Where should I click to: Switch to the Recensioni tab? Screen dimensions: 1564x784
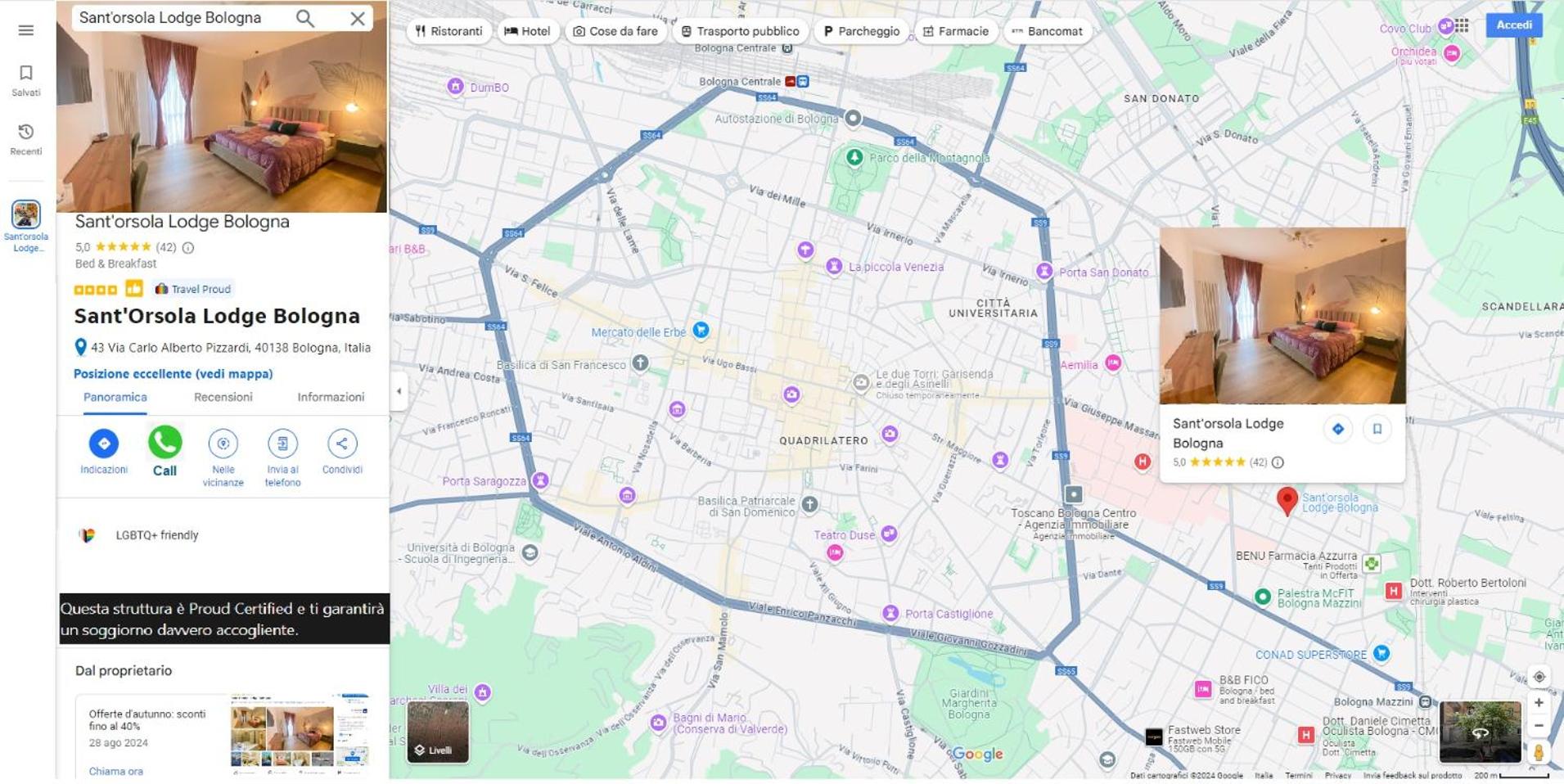coord(223,397)
